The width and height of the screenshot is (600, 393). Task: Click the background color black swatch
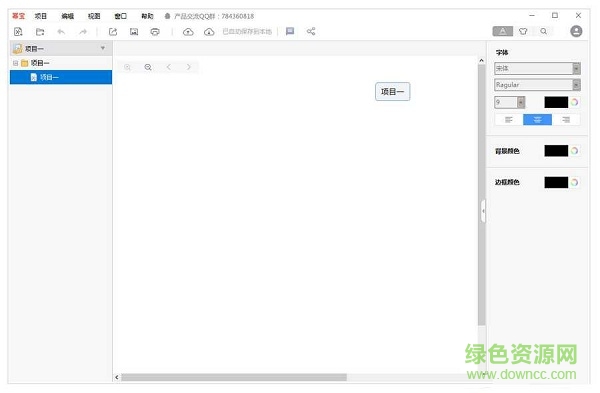(556, 151)
